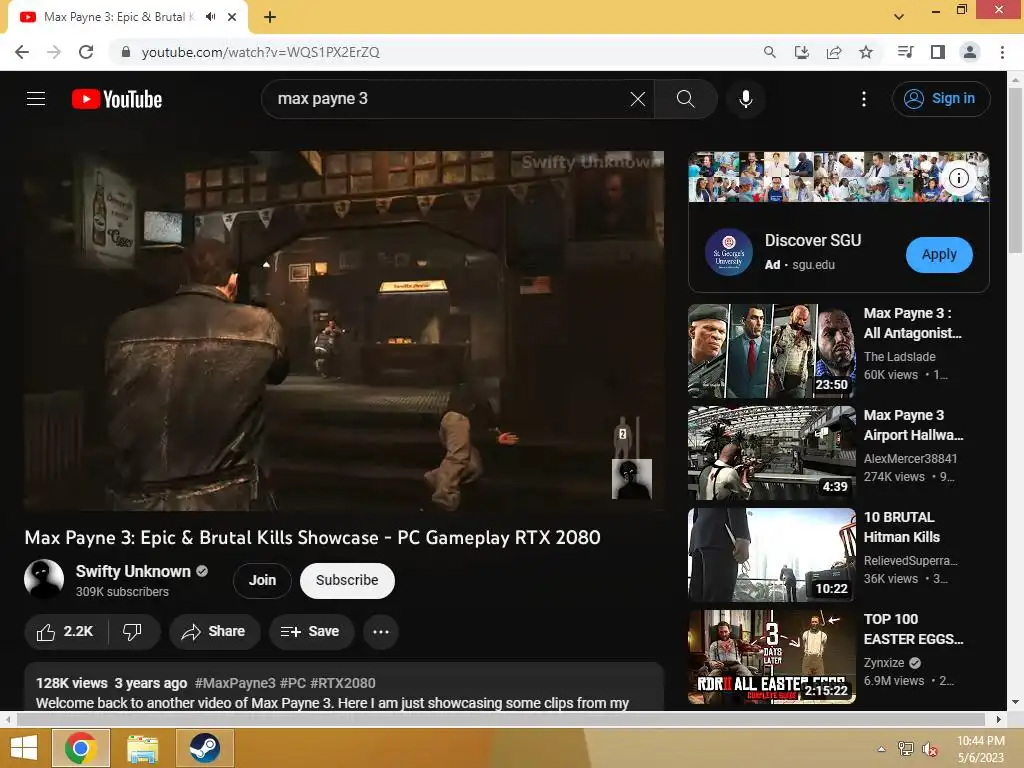Go forward in browser history

[54, 52]
